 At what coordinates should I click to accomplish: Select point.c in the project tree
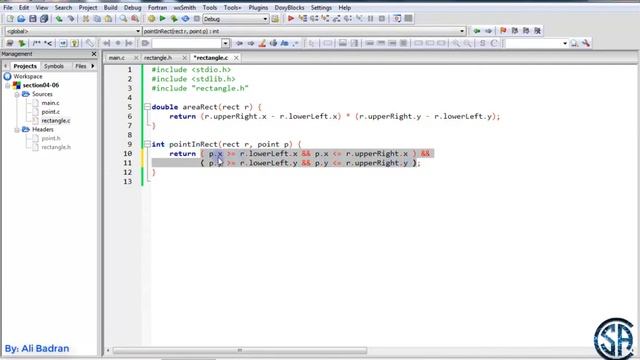coord(50,112)
